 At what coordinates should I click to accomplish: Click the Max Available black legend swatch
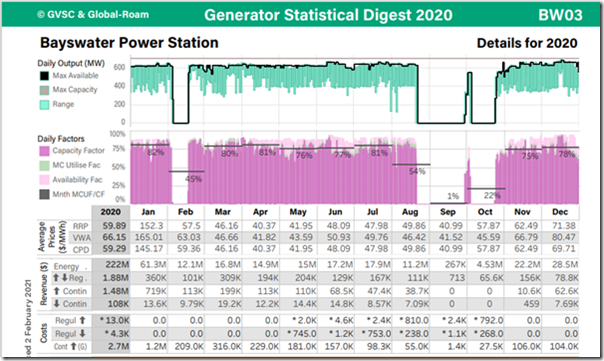click(44, 76)
